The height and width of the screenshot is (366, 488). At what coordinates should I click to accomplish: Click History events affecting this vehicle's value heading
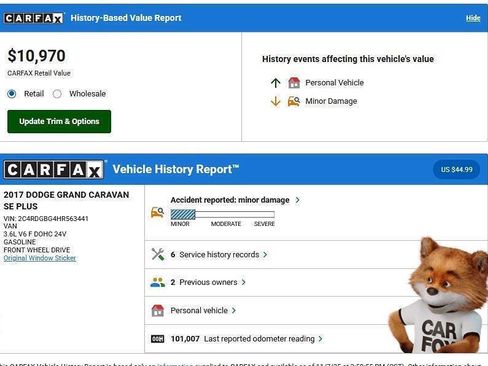coord(348,59)
